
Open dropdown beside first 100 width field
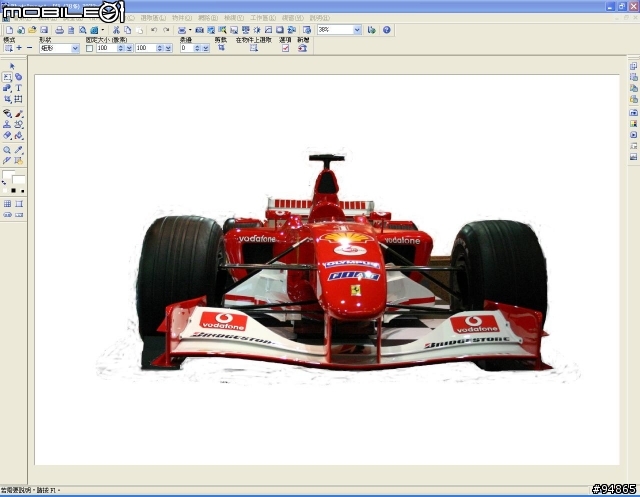click(129, 48)
